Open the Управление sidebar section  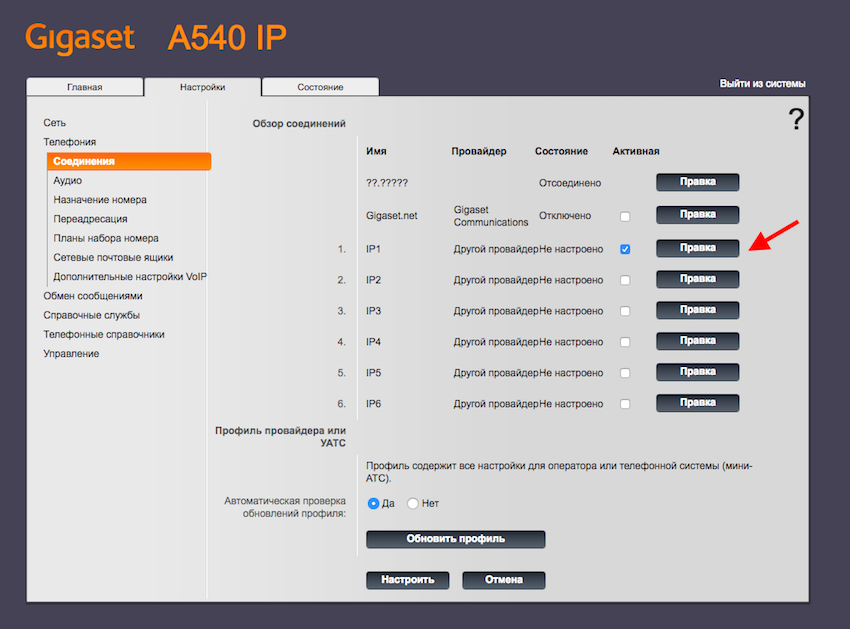(71, 354)
